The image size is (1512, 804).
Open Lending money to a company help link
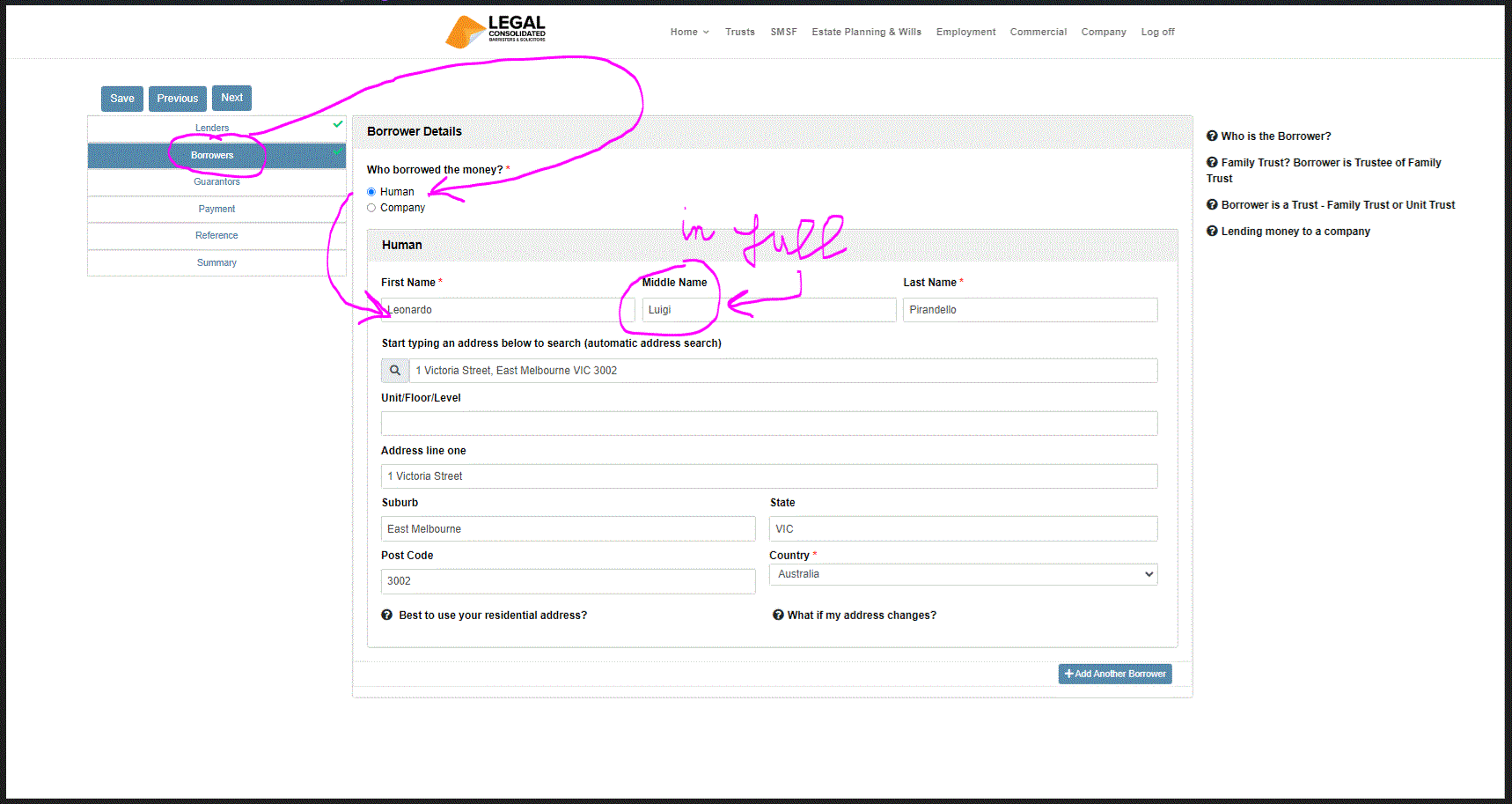coord(1295,231)
